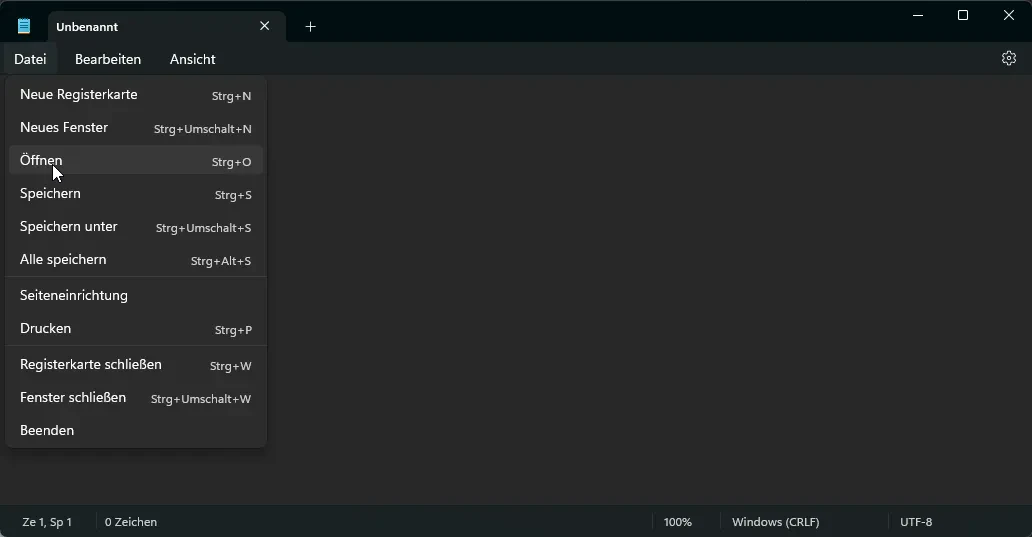The image size is (1032, 537).
Task: Click the Ze 1, Sp 1 status entry
Action: click(47, 522)
